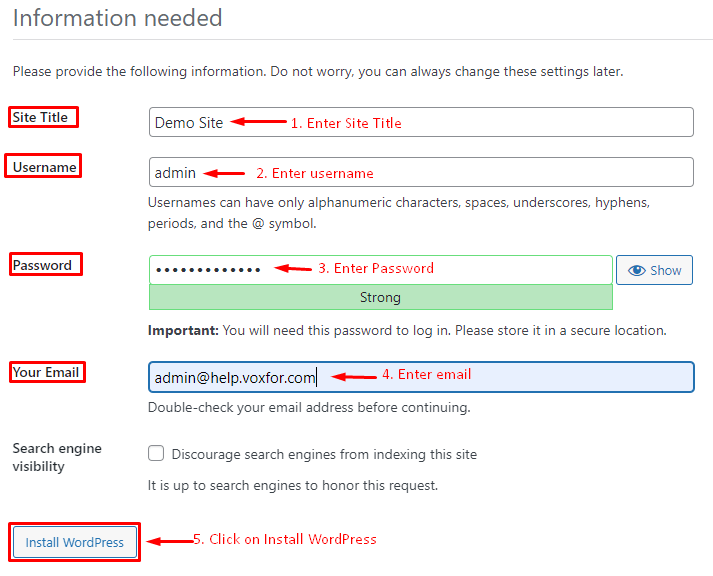Click 'Please provide the following information' text
Image resolution: width=713 pixels, height=576 pixels.
[x=318, y=71]
